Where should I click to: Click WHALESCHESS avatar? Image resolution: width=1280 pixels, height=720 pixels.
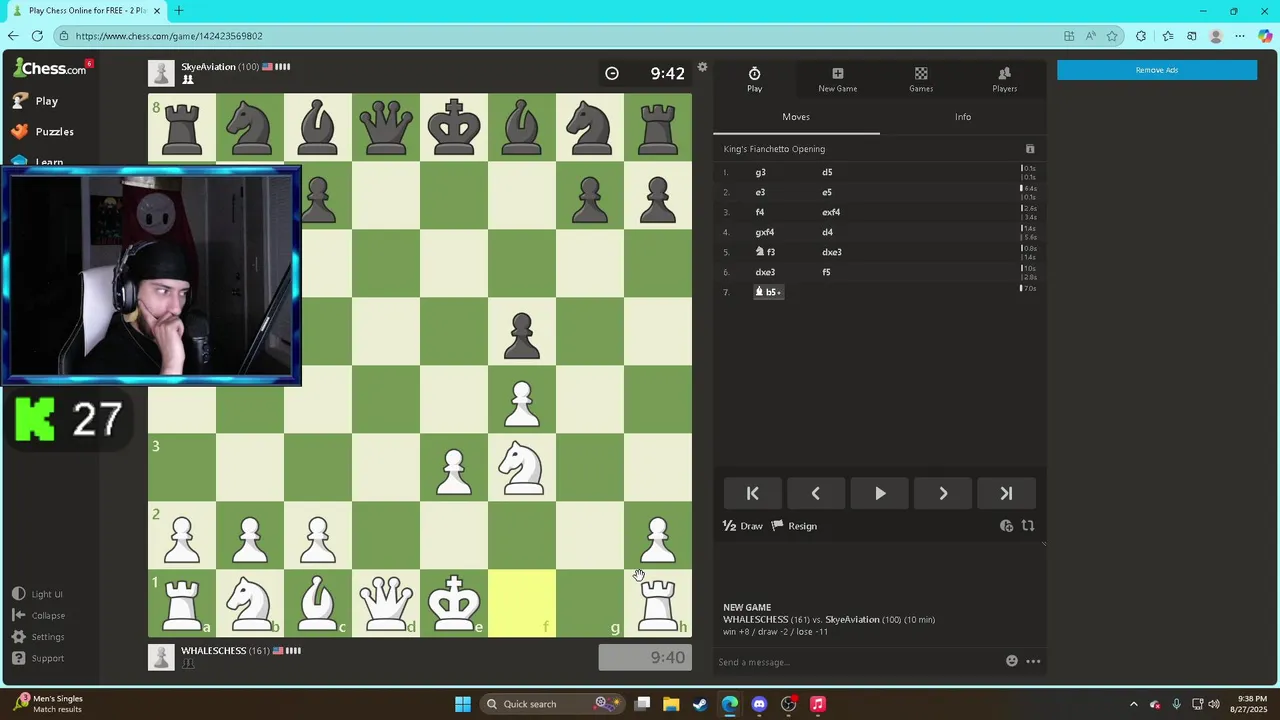point(161,657)
